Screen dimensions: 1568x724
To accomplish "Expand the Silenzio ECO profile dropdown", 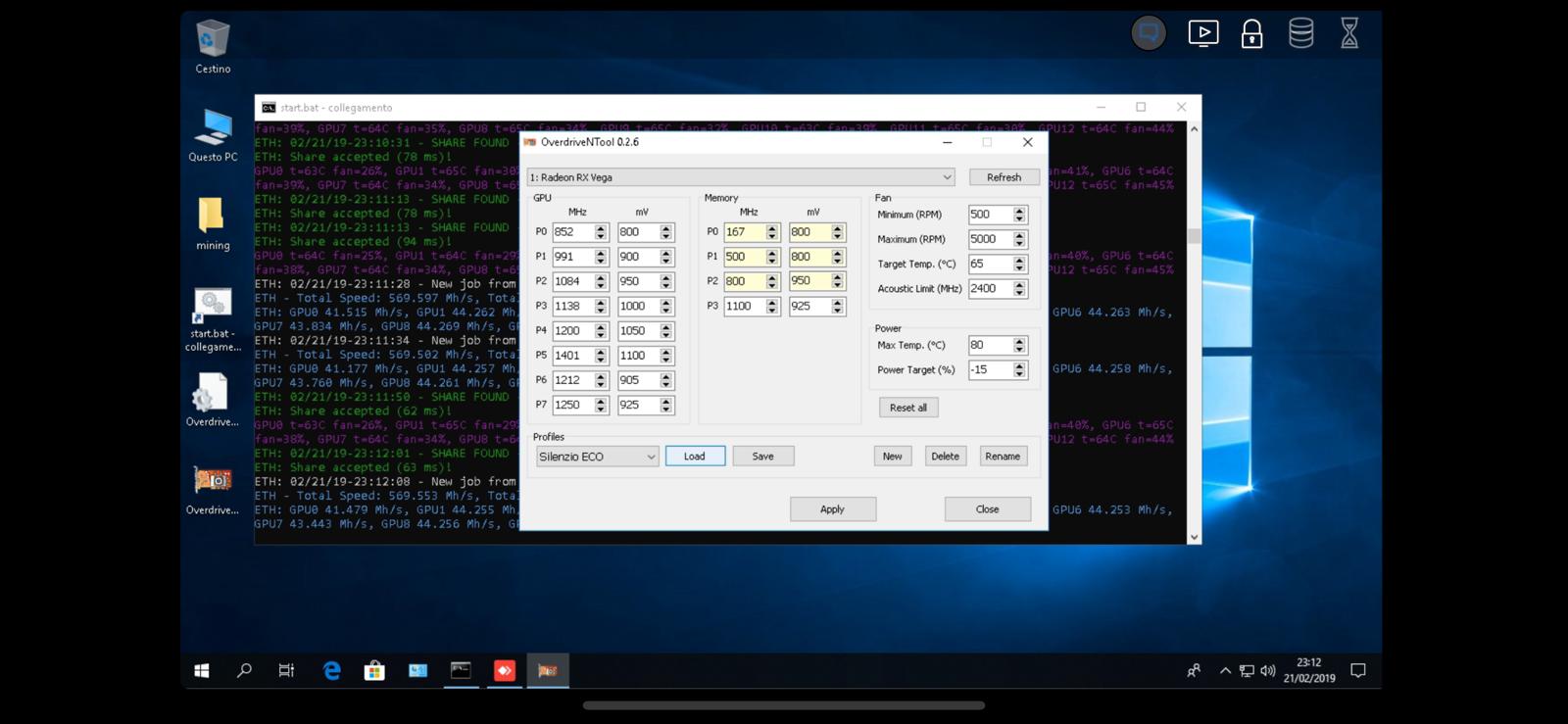I will pos(597,457).
